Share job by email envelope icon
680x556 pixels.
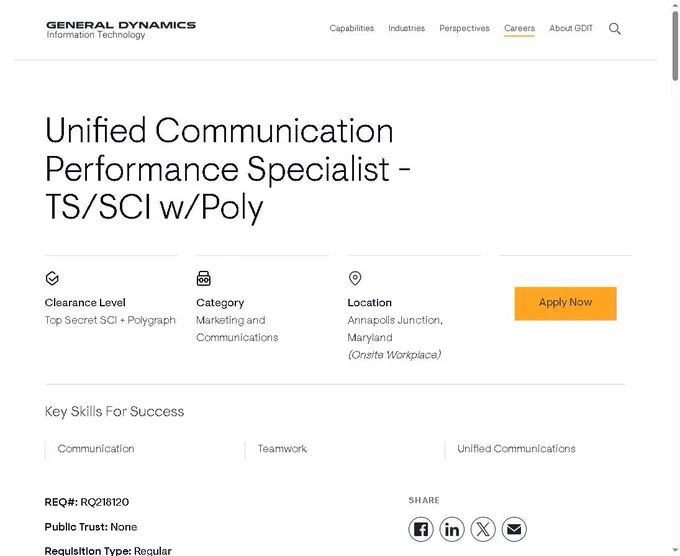tap(514, 529)
